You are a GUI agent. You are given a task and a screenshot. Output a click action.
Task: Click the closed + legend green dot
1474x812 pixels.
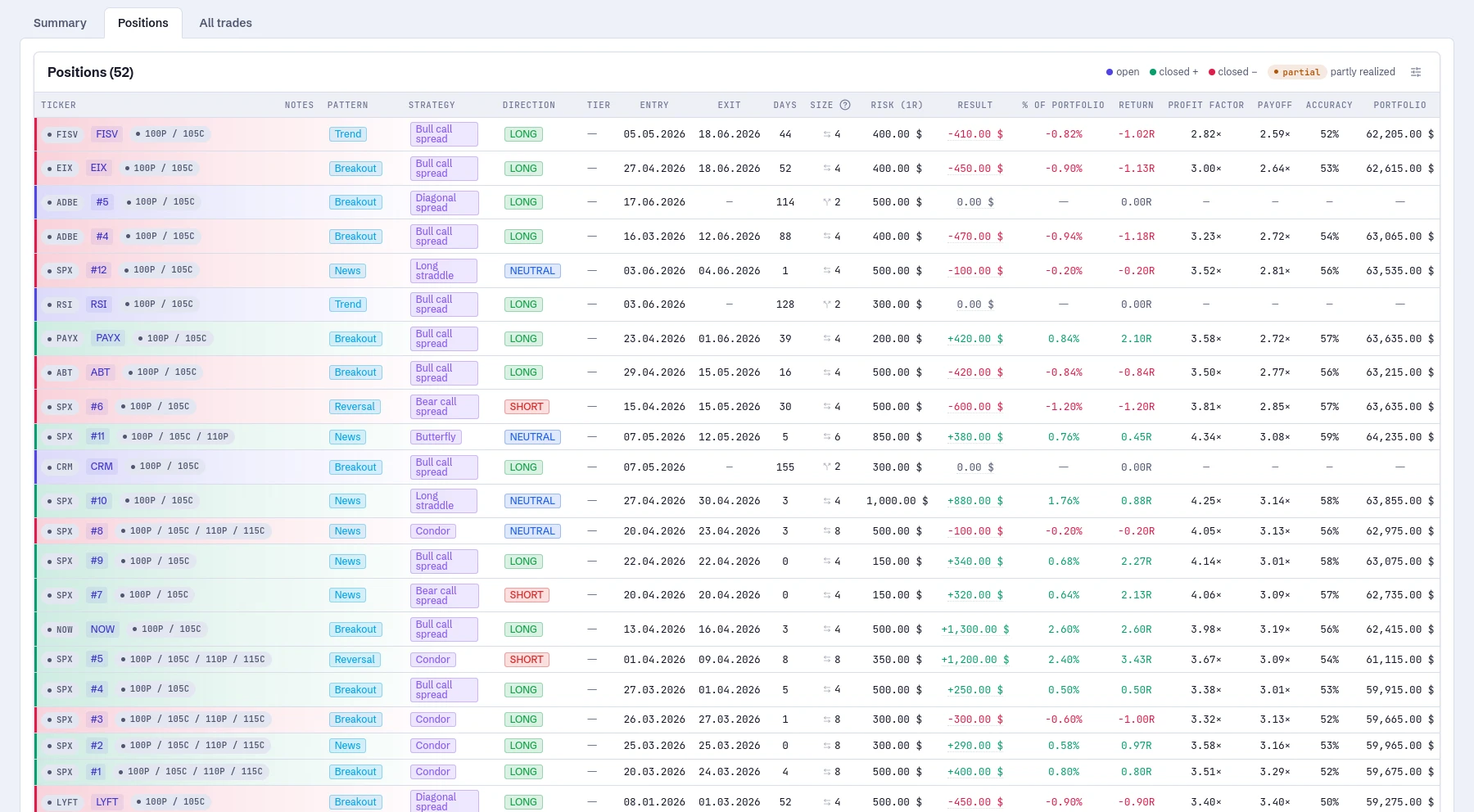coord(1153,72)
